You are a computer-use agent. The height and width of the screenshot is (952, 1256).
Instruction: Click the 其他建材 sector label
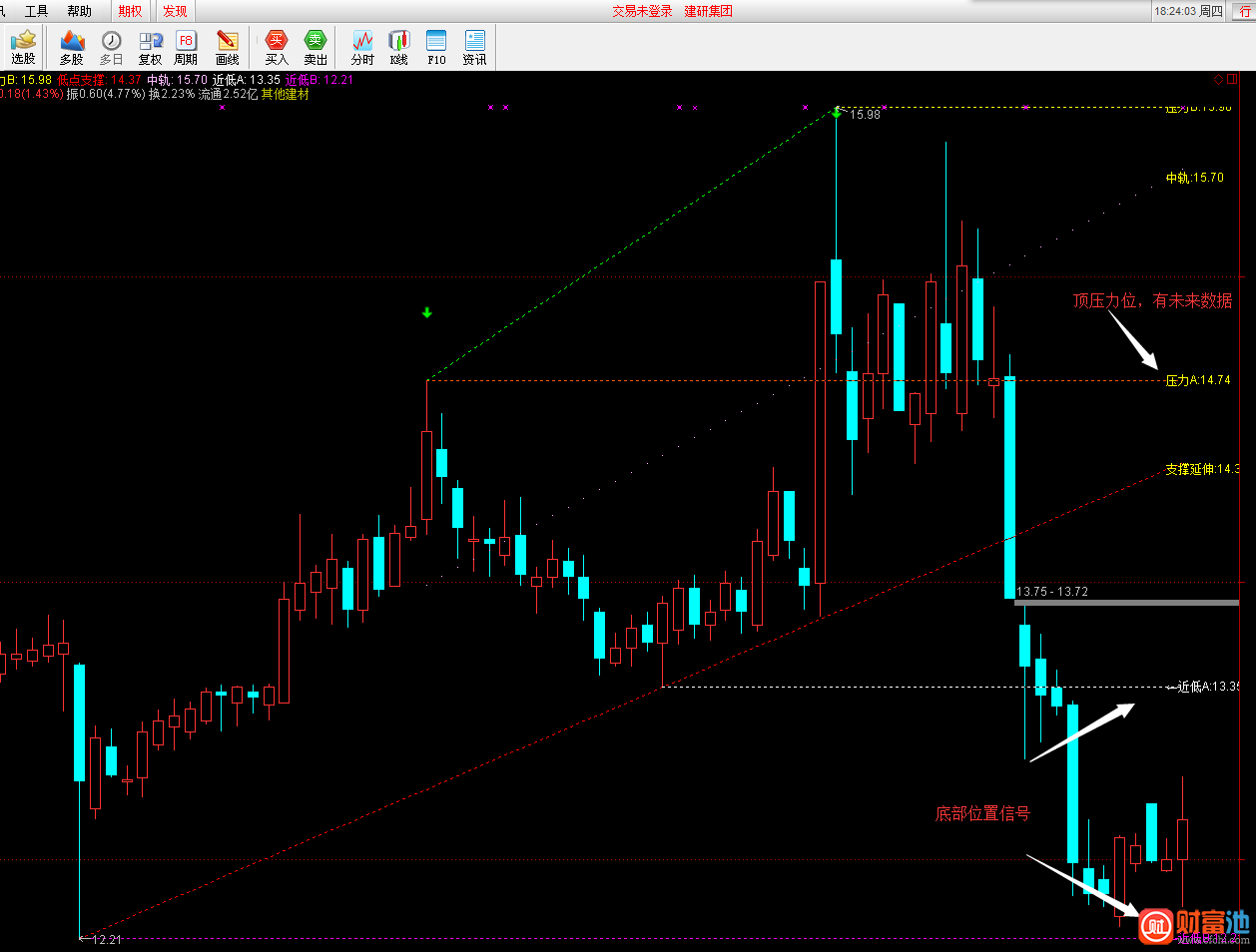(x=285, y=94)
